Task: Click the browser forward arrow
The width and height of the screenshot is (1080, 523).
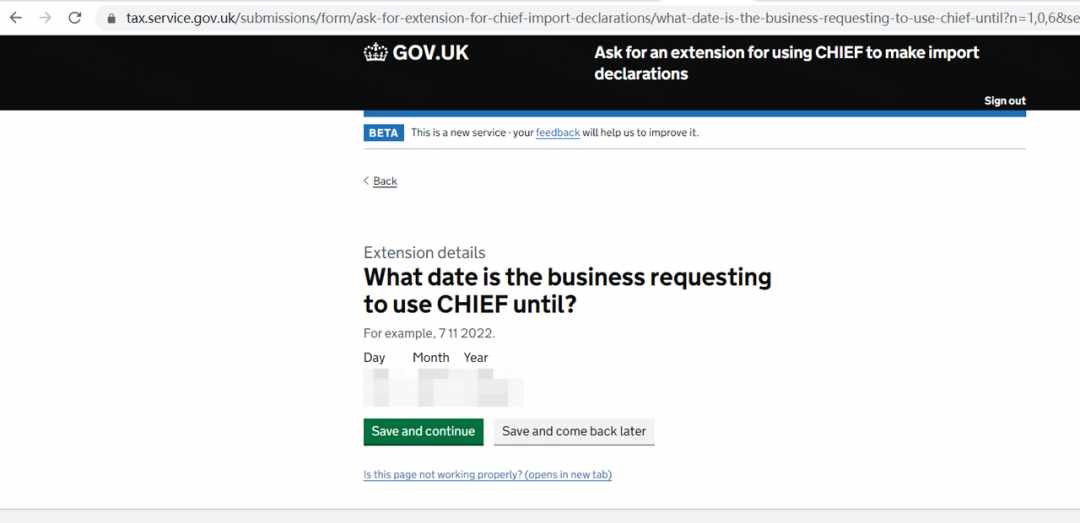Action: point(45,18)
